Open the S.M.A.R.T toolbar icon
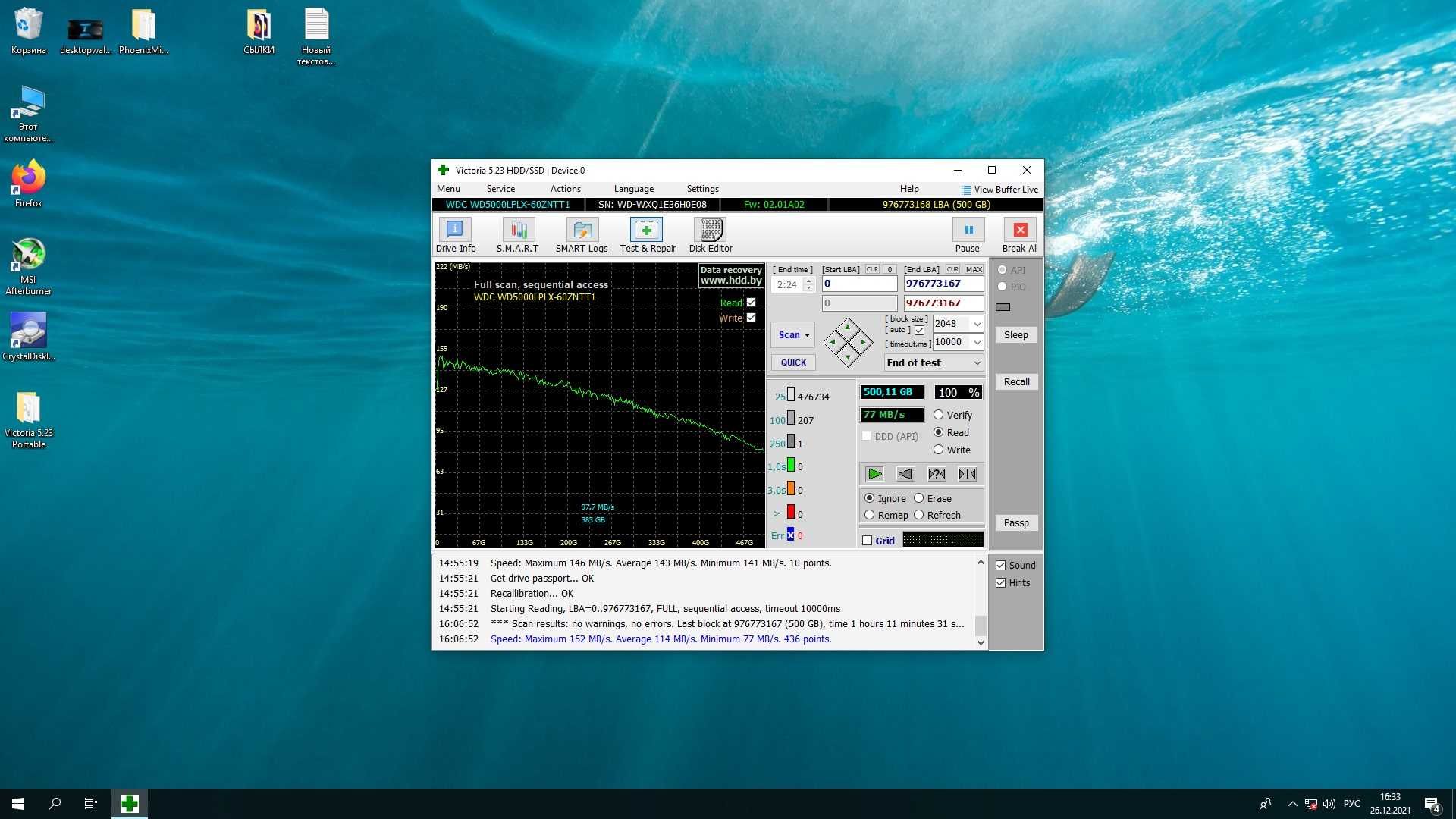This screenshot has height=819, width=1456. click(519, 230)
